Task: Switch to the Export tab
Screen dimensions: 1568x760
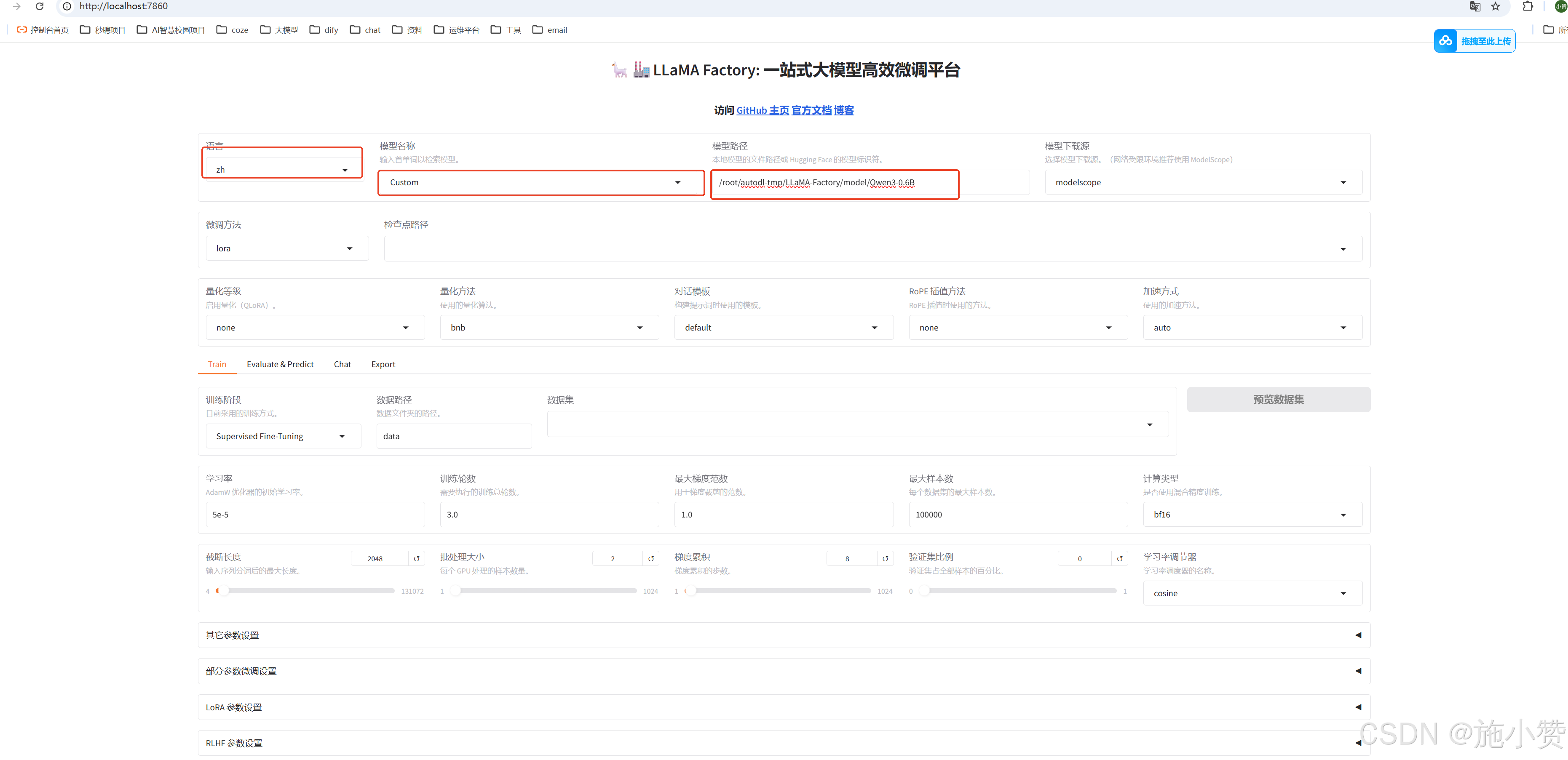Action: pyautogui.click(x=383, y=364)
